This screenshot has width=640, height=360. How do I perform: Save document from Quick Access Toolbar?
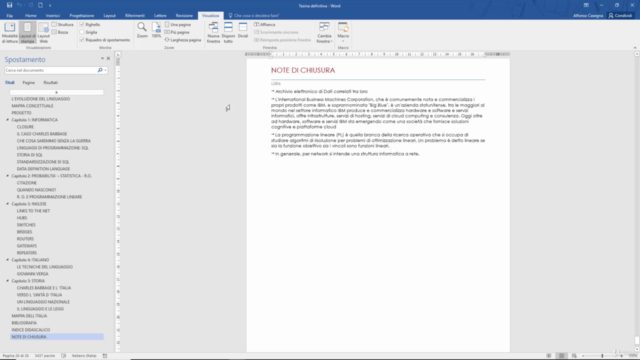(x=9, y=5)
